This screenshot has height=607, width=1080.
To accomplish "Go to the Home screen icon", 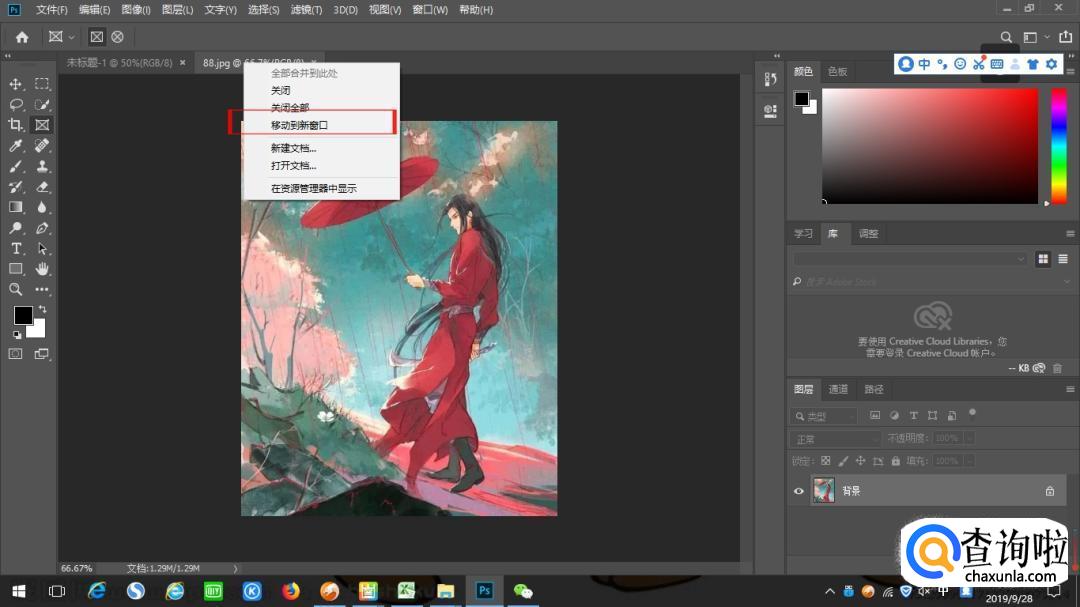I will (x=22, y=37).
